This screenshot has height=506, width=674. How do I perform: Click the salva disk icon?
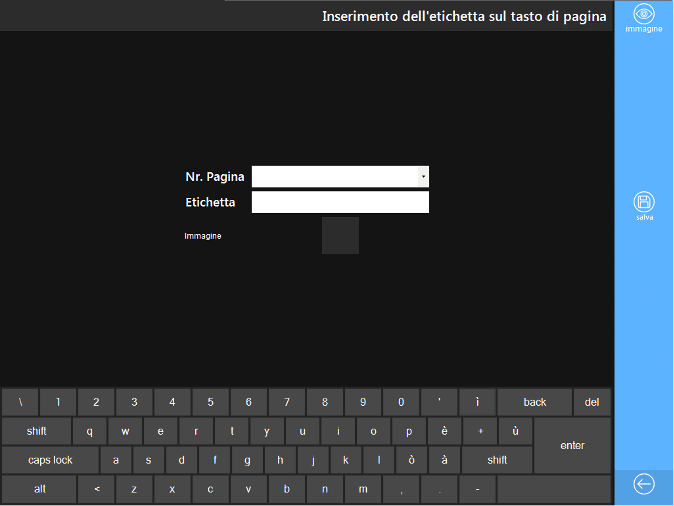[644, 201]
